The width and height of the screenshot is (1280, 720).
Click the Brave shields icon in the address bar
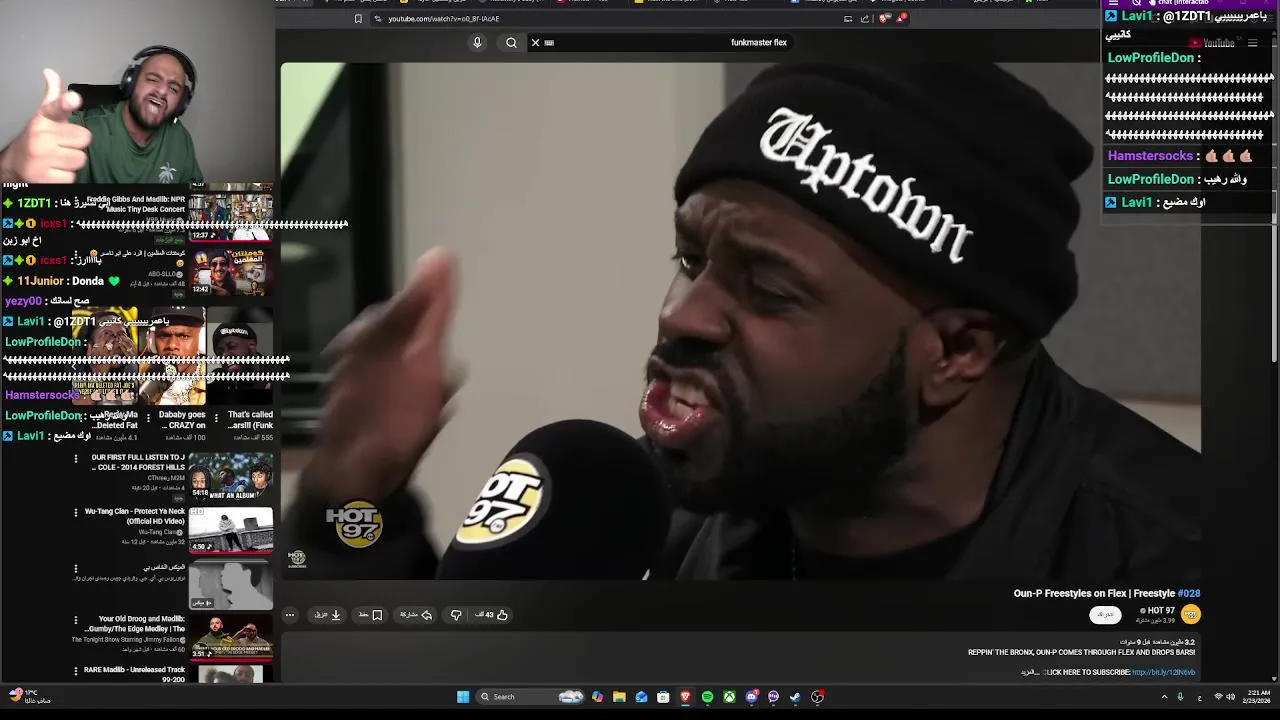(884, 19)
